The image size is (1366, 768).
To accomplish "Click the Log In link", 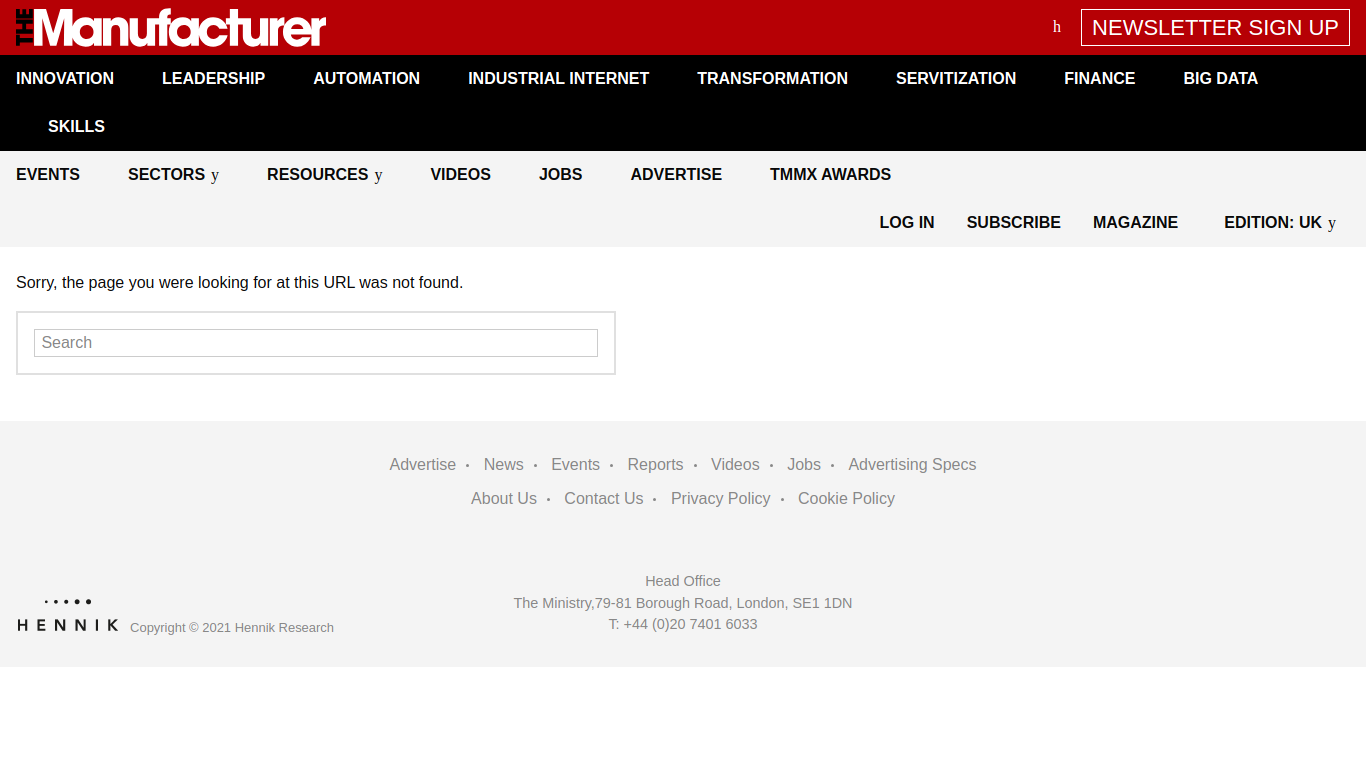I will [x=907, y=222].
